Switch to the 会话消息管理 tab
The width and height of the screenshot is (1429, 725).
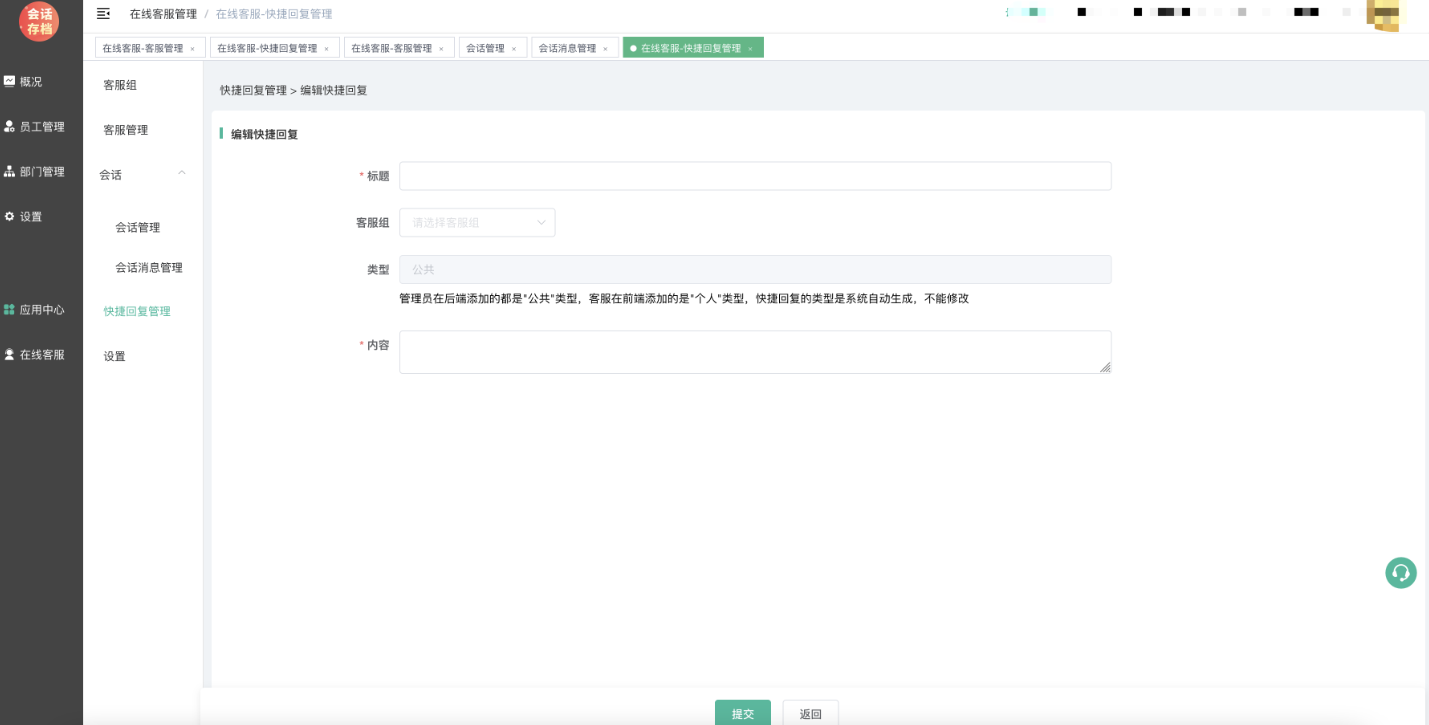click(567, 48)
